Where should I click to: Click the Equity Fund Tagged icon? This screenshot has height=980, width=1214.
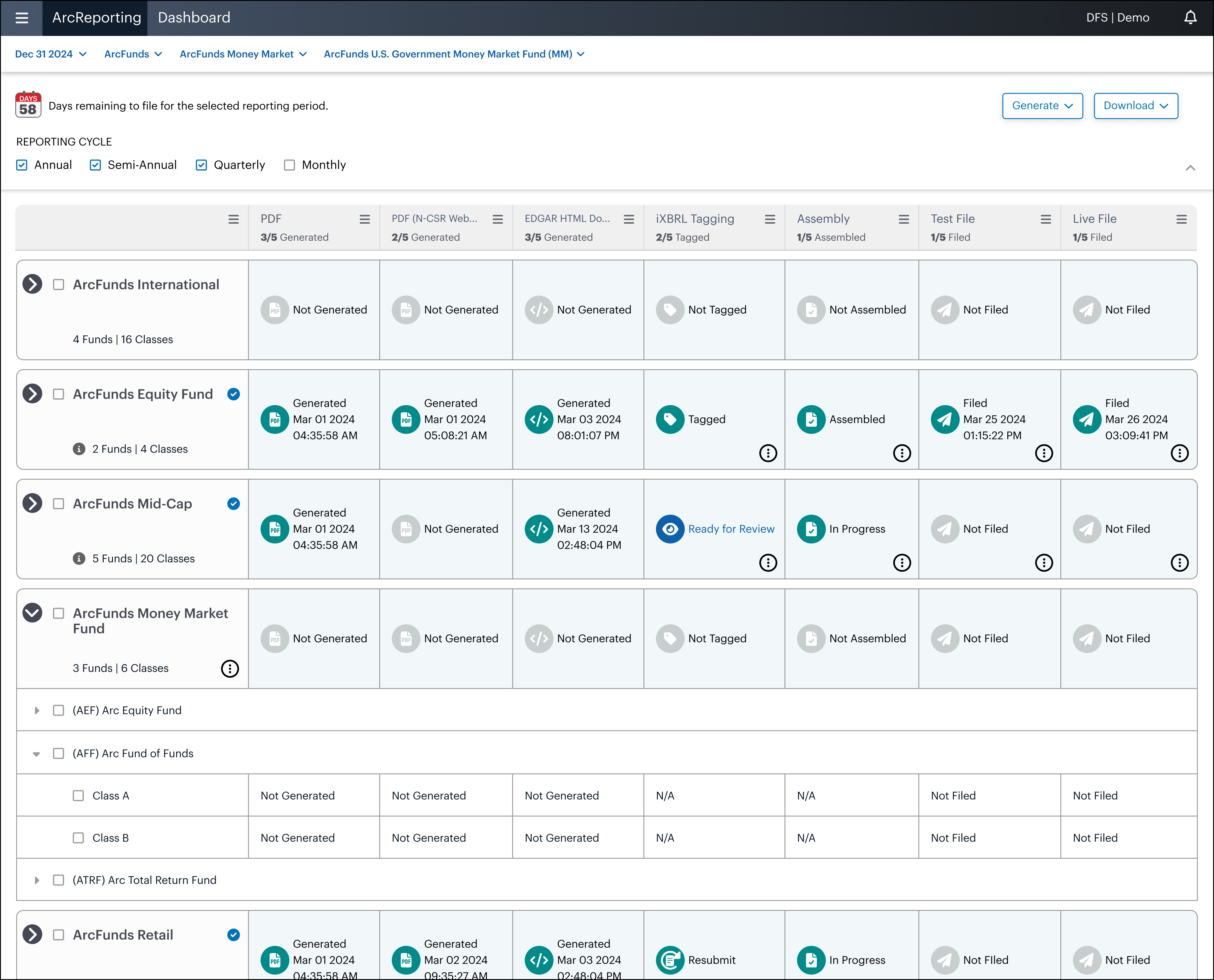(x=670, y=419)
